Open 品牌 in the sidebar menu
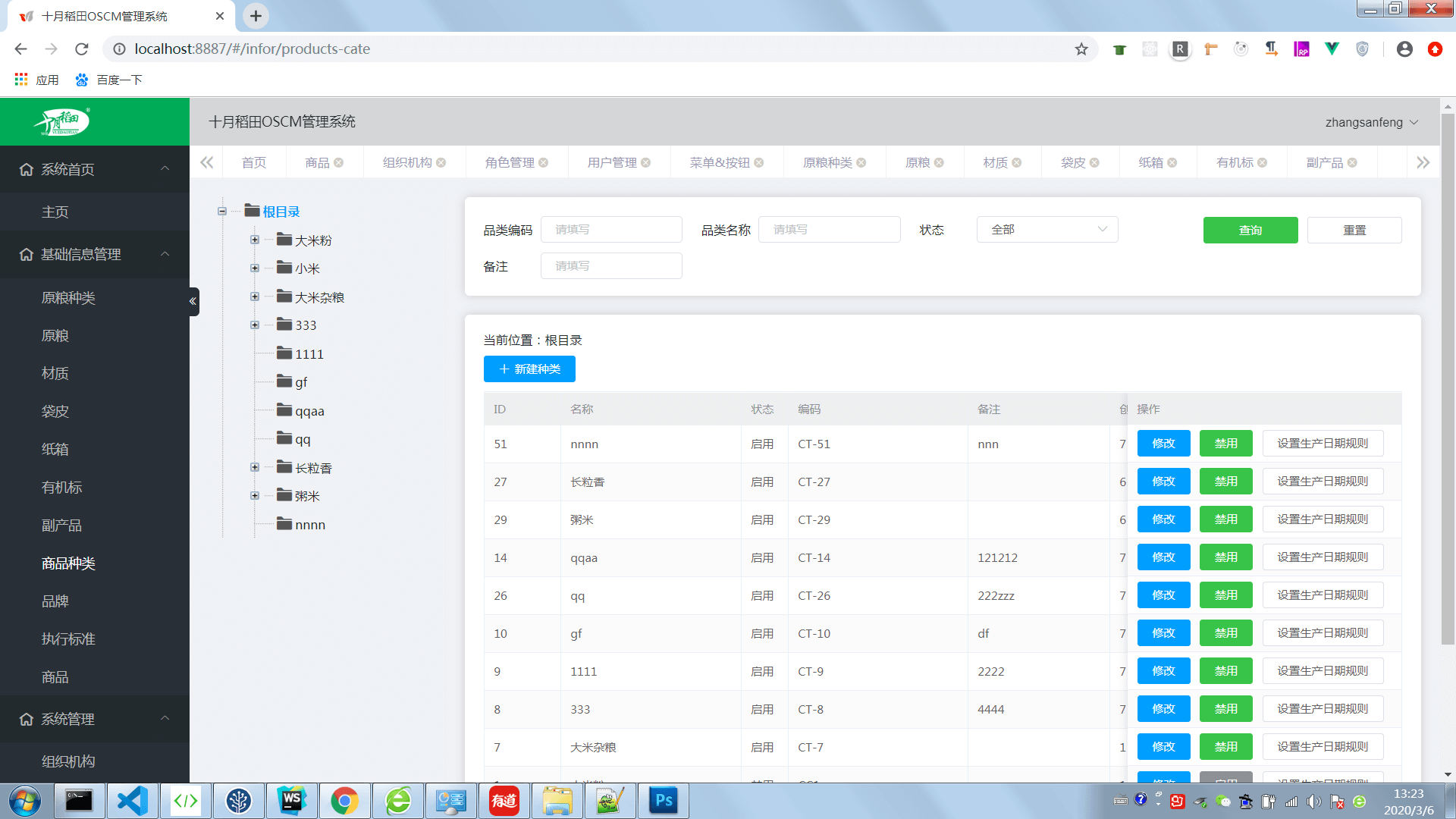Viewport: 1456px width, 819px height. click(x=55, y=601)
